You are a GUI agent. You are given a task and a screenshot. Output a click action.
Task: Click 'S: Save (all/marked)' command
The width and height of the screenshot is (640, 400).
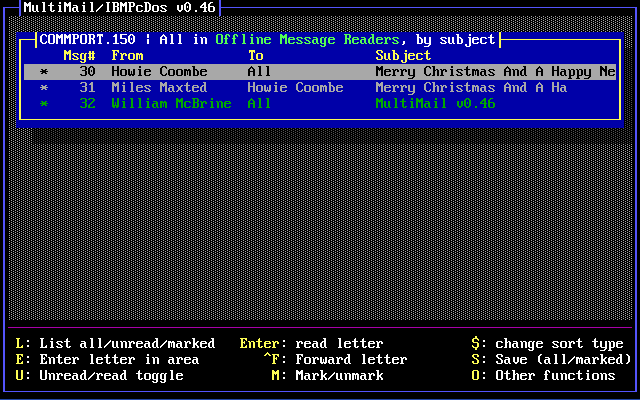pyautogui.click(x=551, y=360)
